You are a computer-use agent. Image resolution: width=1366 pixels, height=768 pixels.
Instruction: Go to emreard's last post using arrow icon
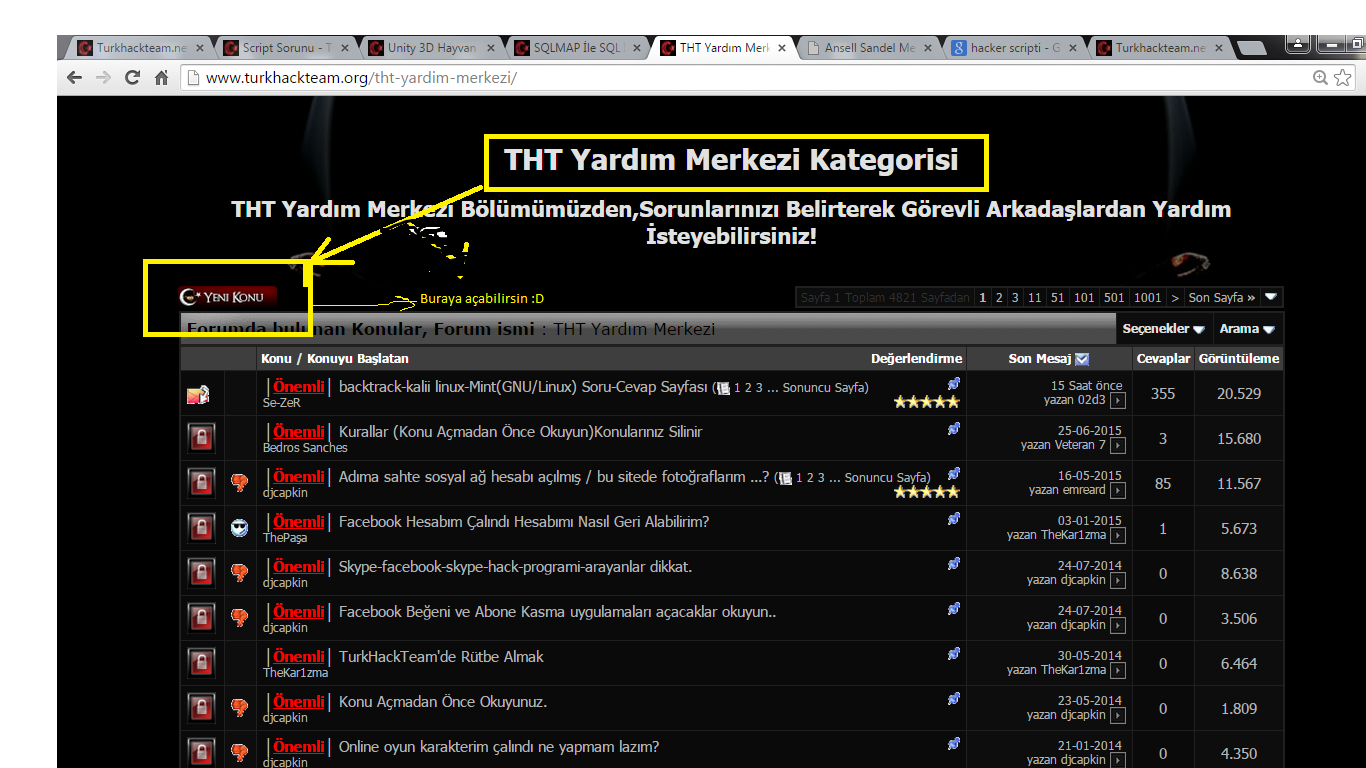(x=1118, y=491)
